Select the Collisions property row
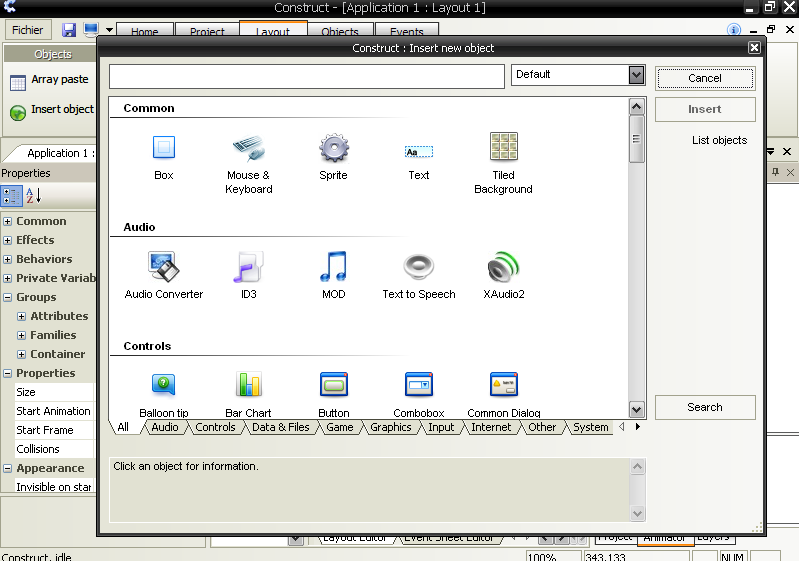 click(54, 449)
